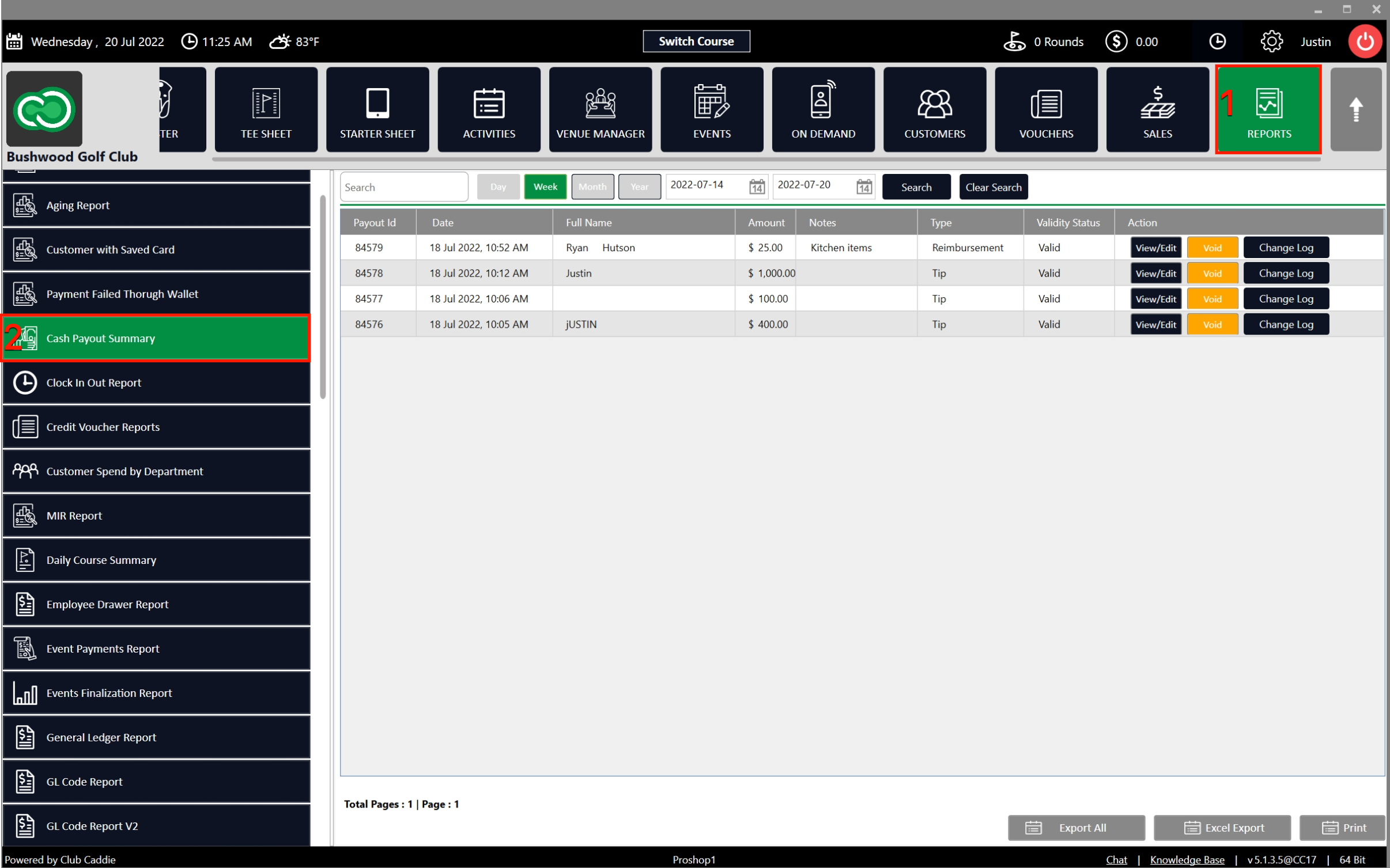Open settings via the gear icon
The height and width of the screenshot is (868, 1390).
point(1271,41)
